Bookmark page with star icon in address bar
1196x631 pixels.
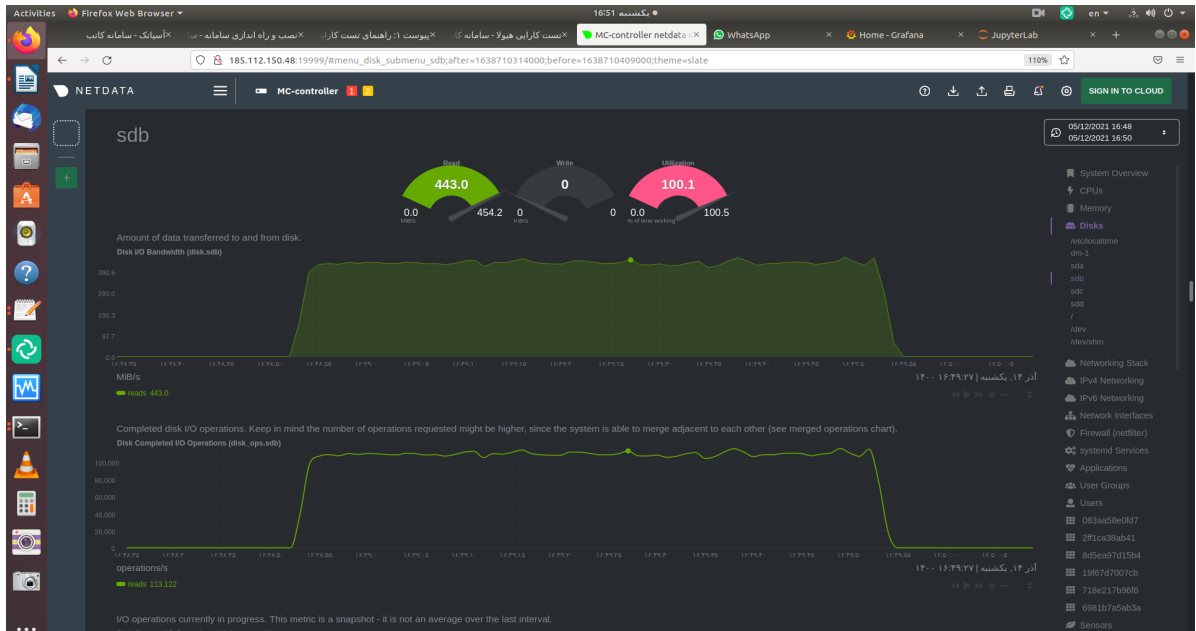point(1064,60)
